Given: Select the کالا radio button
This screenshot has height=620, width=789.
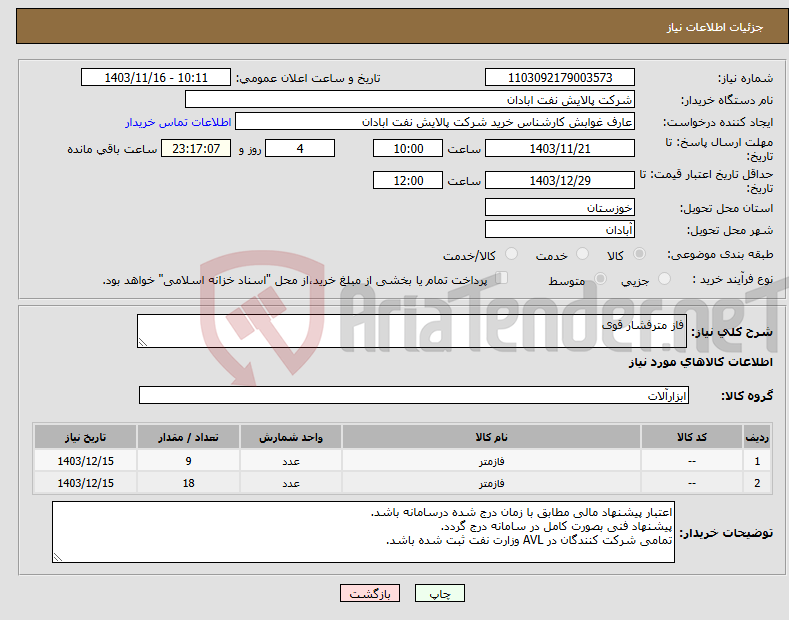Looking at the screenshot, I should 639,254.
